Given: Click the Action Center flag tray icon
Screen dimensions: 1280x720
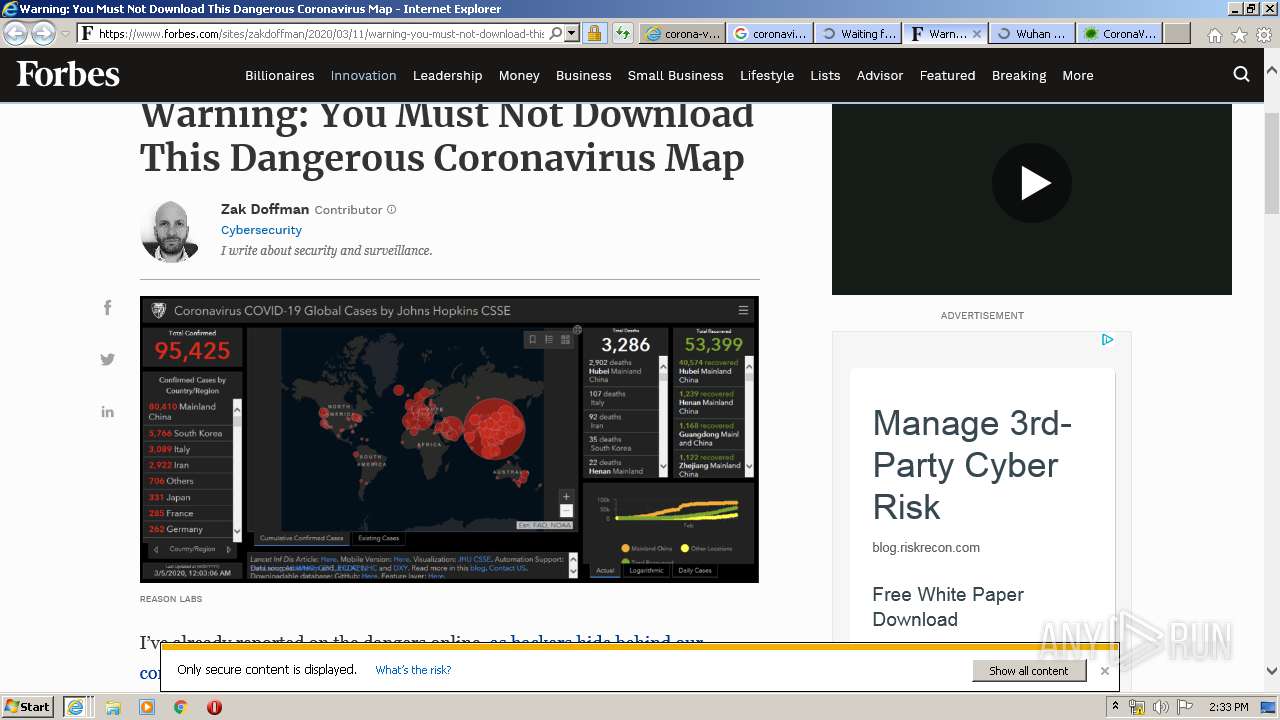Looking at the screenshot, I should point(1184,707).
